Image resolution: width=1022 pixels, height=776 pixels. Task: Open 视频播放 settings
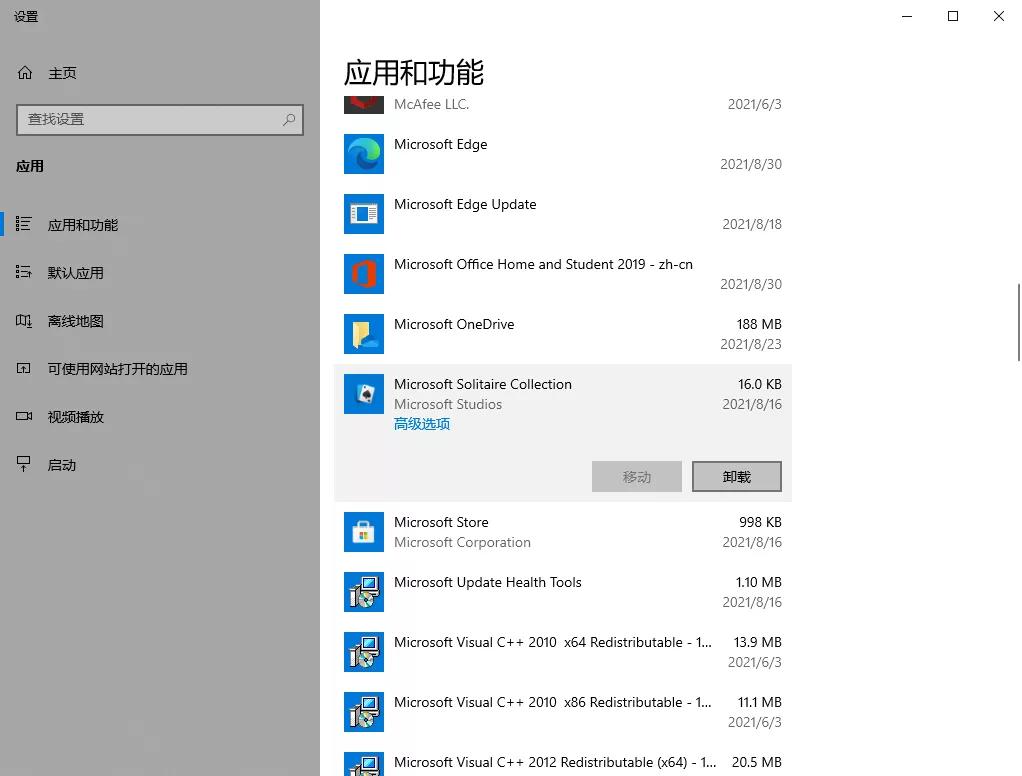point(76,416)
